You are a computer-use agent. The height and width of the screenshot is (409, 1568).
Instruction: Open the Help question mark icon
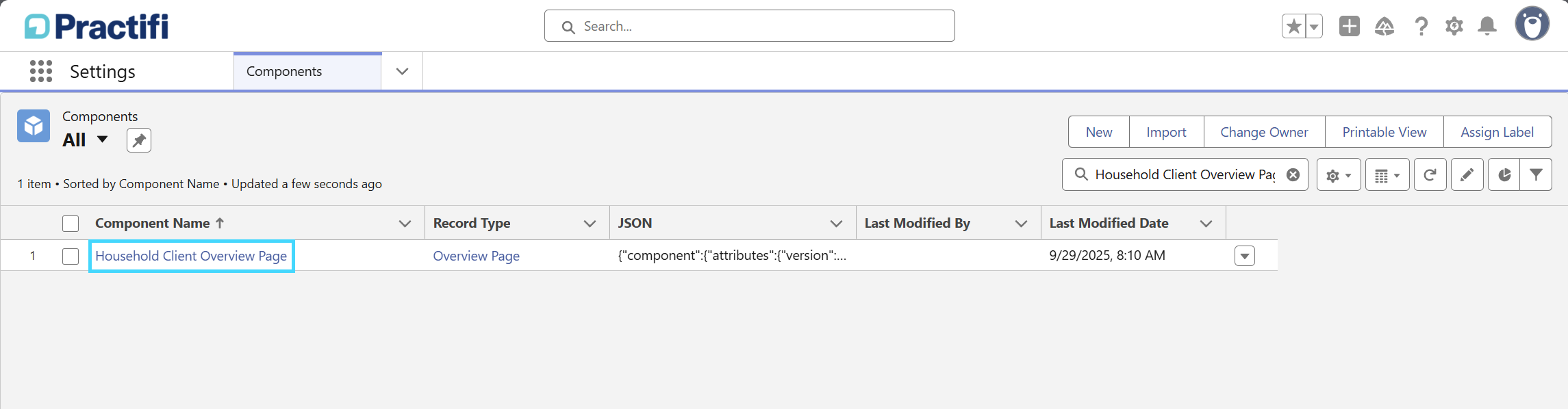point(1421,27)
